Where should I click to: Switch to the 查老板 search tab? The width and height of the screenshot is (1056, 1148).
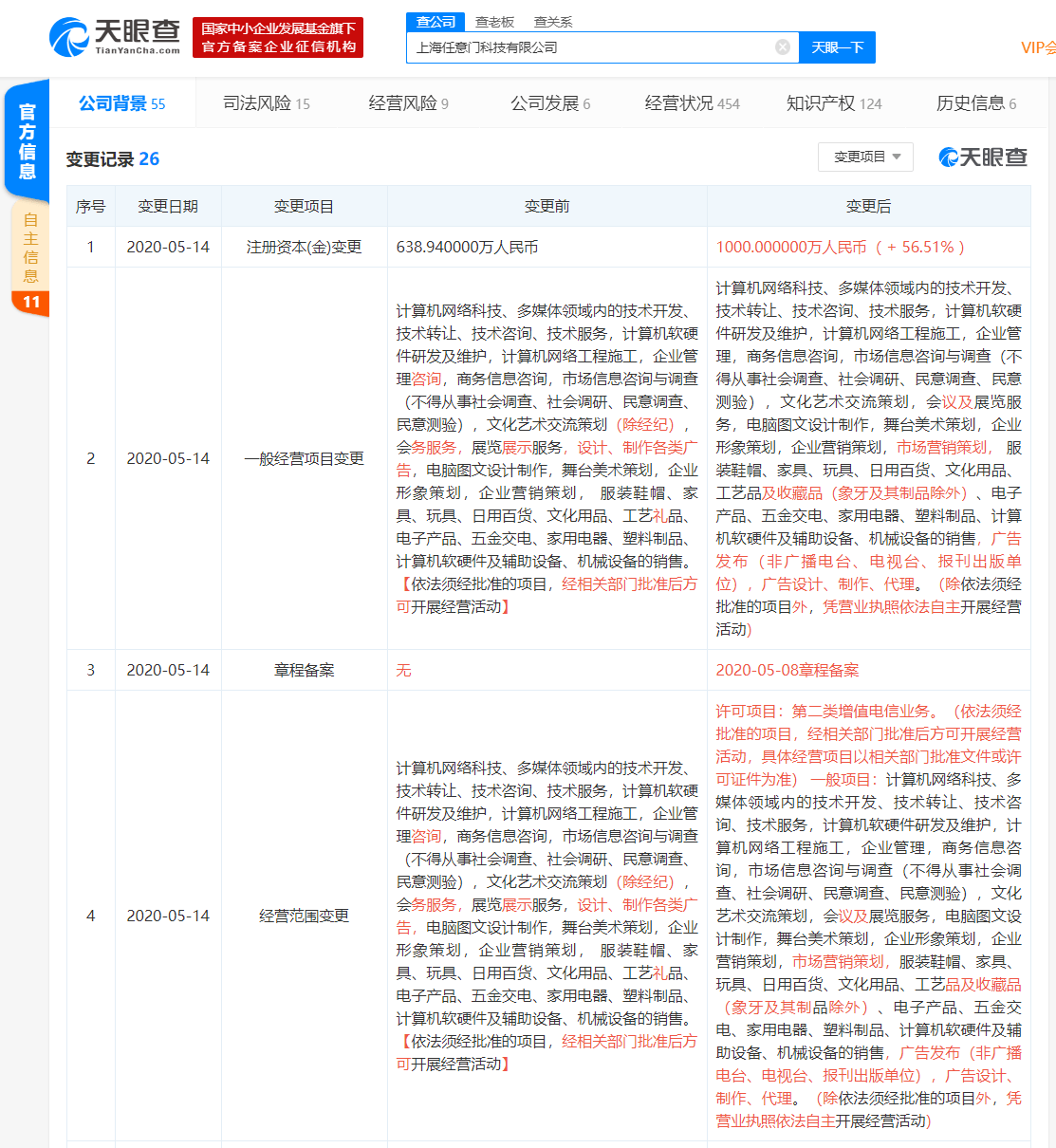tap(494, 22)
